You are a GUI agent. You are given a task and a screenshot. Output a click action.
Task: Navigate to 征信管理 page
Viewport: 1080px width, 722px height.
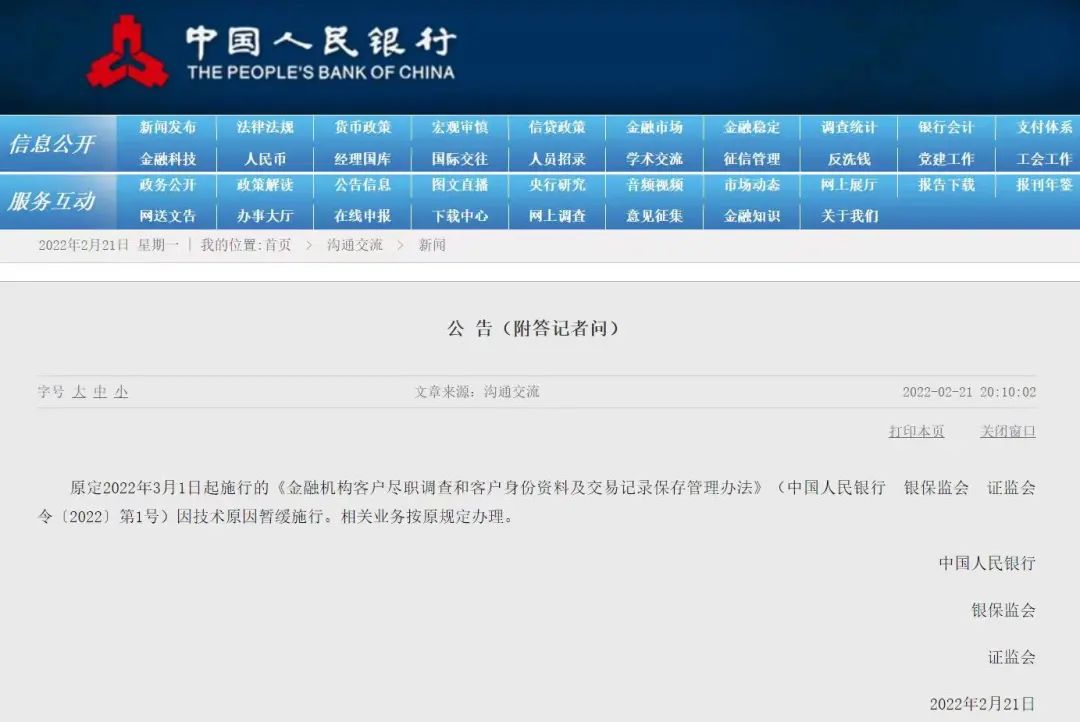752,159
